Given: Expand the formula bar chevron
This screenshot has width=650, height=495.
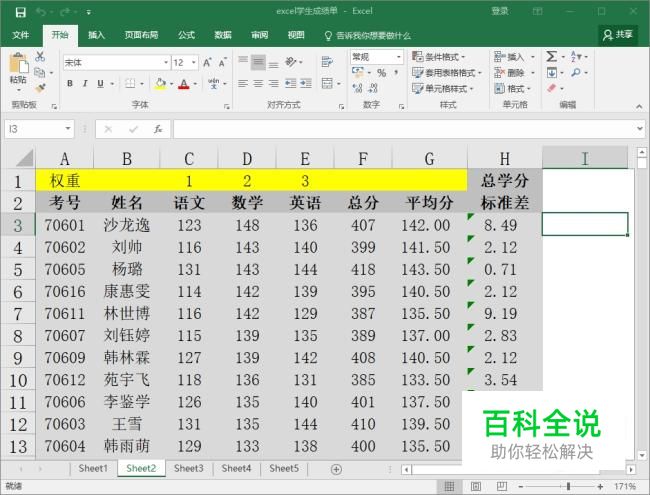Looking at the screenshot, I should click(640, 129).
